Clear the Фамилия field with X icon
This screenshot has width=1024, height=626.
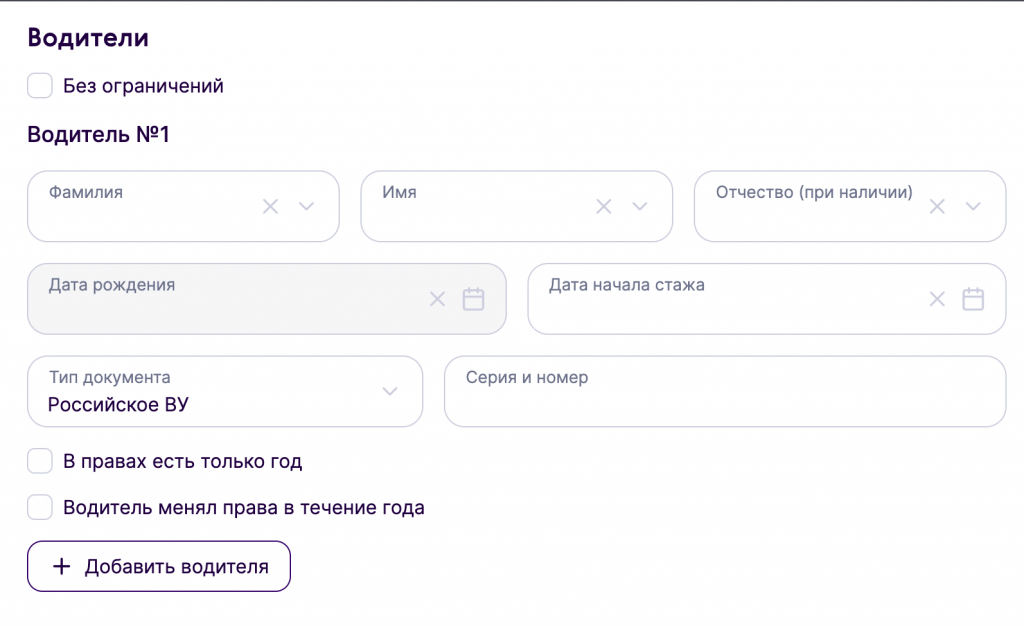pos(270,207)
